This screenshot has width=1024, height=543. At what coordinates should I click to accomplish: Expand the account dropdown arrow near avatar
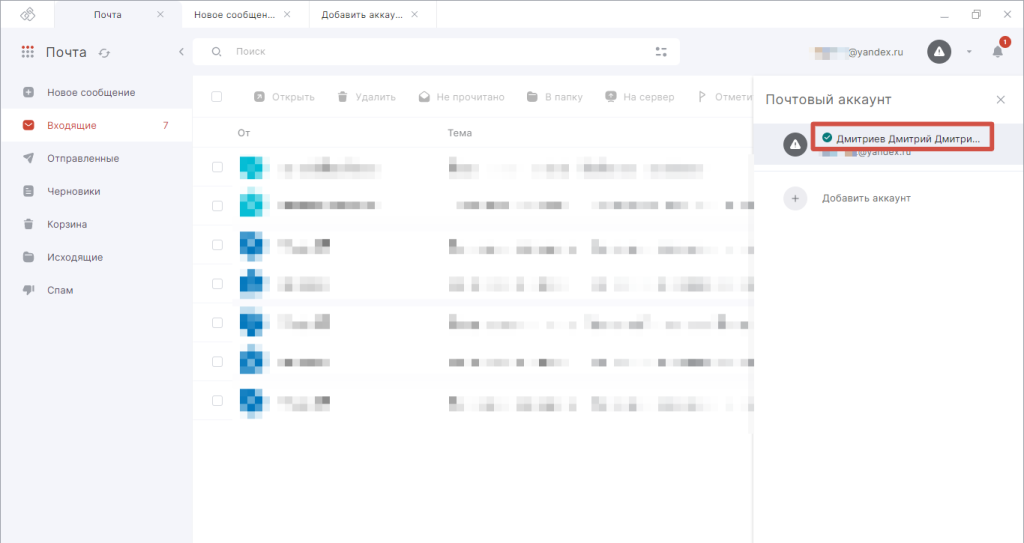point(969,52)
